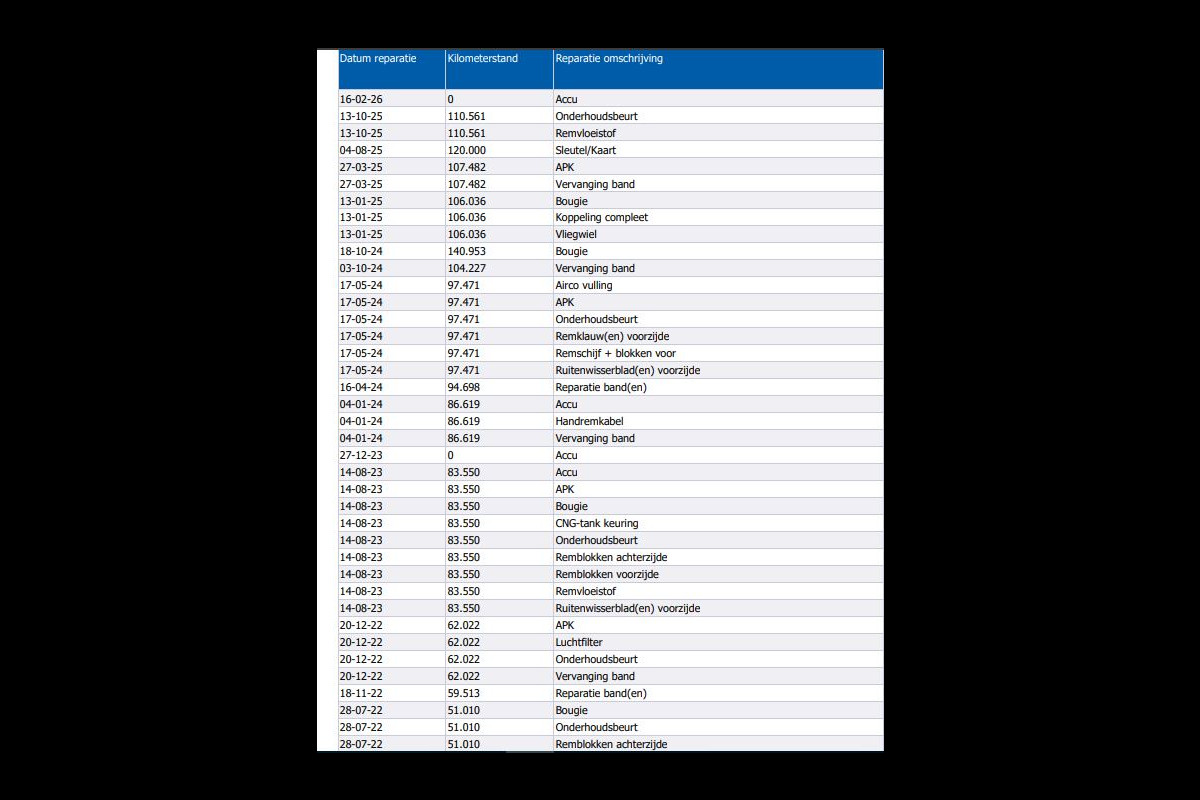The width and height of the screenshot is (1200, 800).
Task: Click the Reparatie omschrijving column header
Action: [609, 59]
